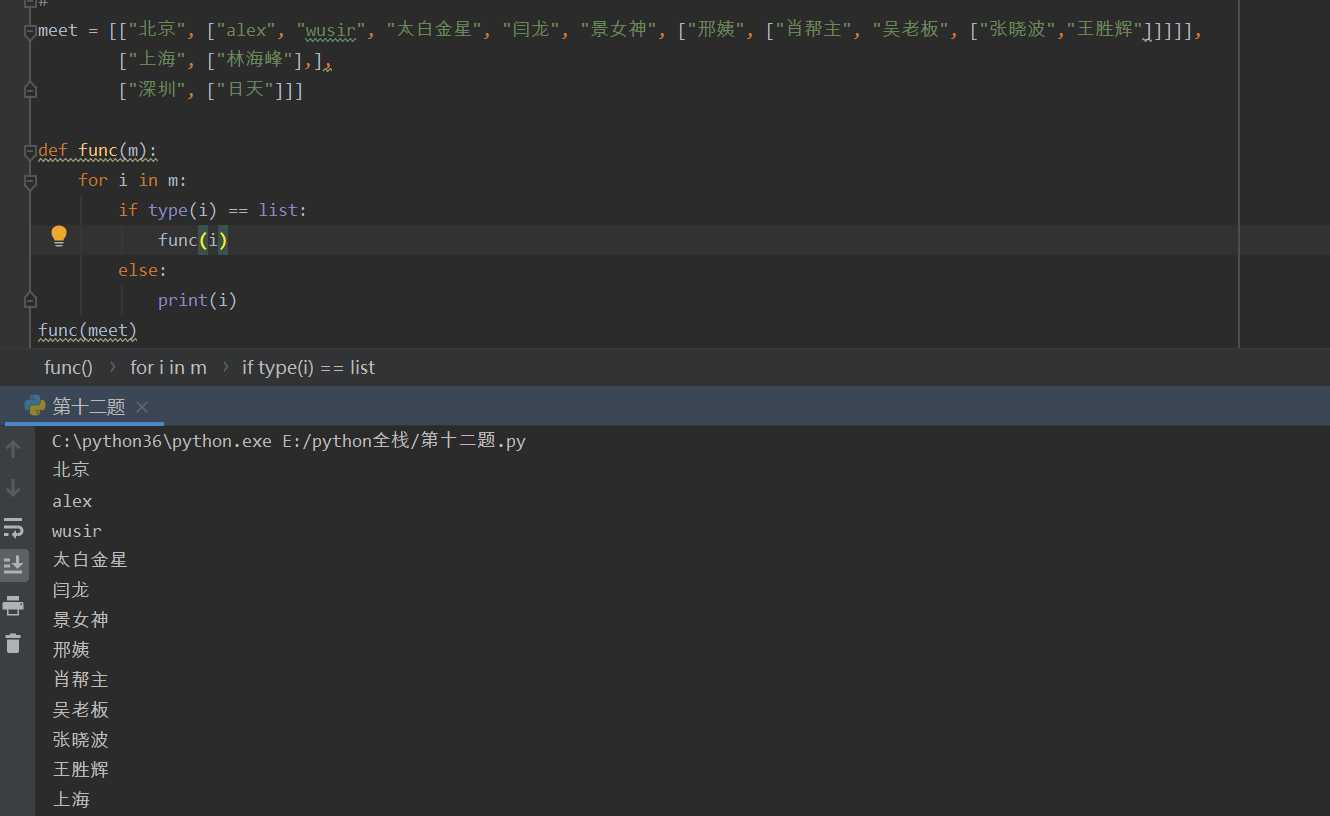
Task: Click the output line 吴老板
Action: 80,710
